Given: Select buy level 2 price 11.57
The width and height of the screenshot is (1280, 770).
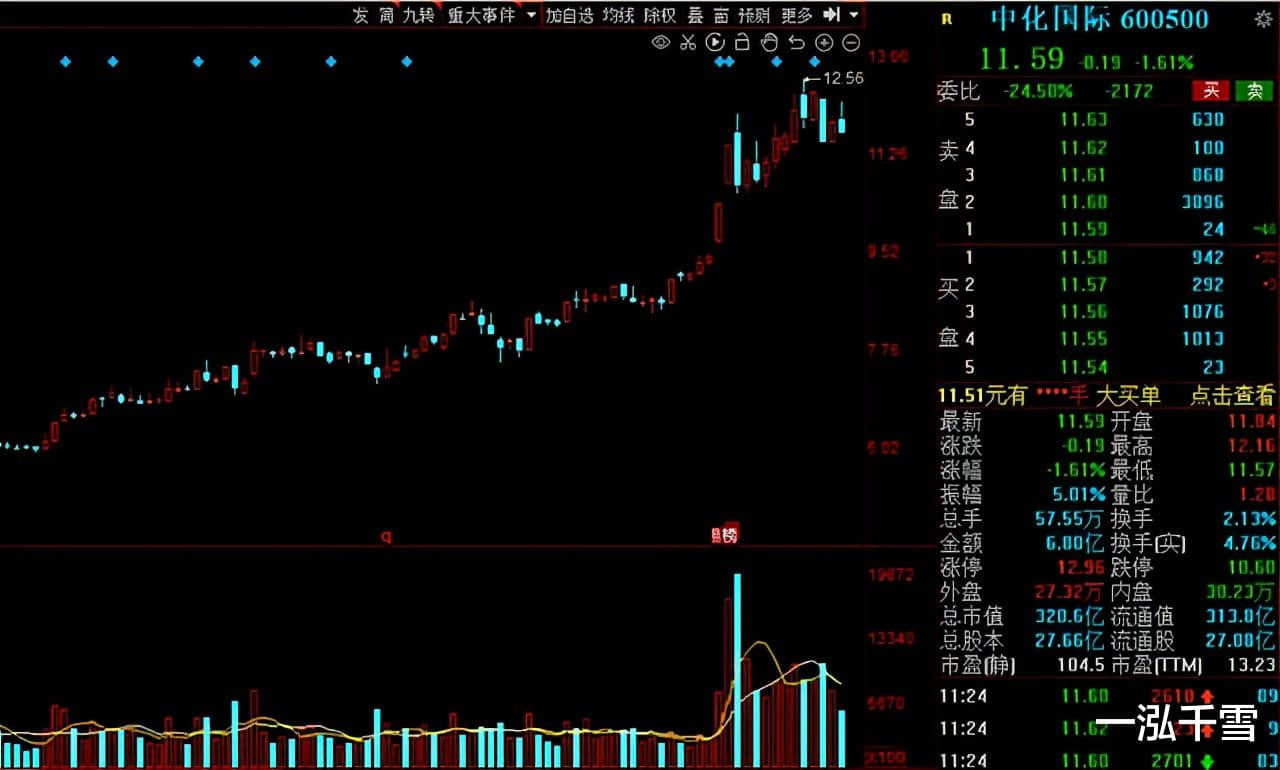Looking at the screenshot, I should [1084, 285].
